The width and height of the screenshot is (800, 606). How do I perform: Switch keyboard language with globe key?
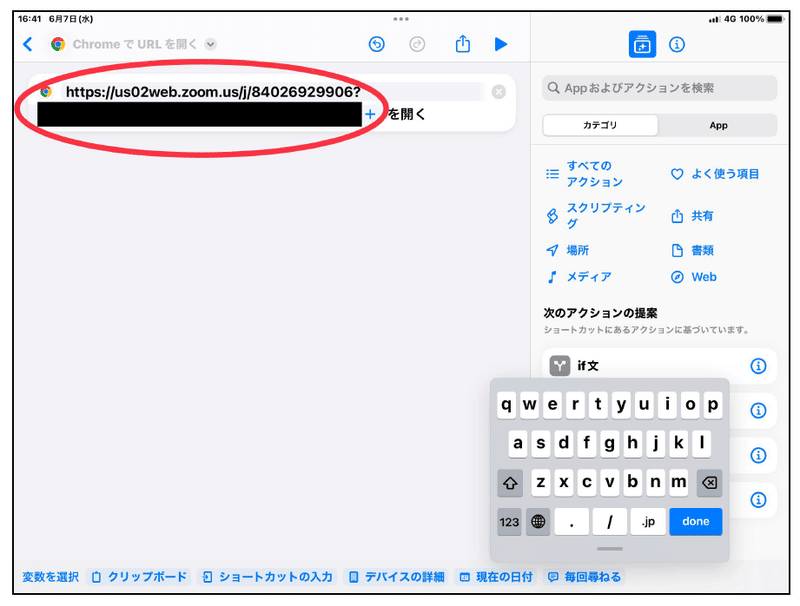coord(538,521)
